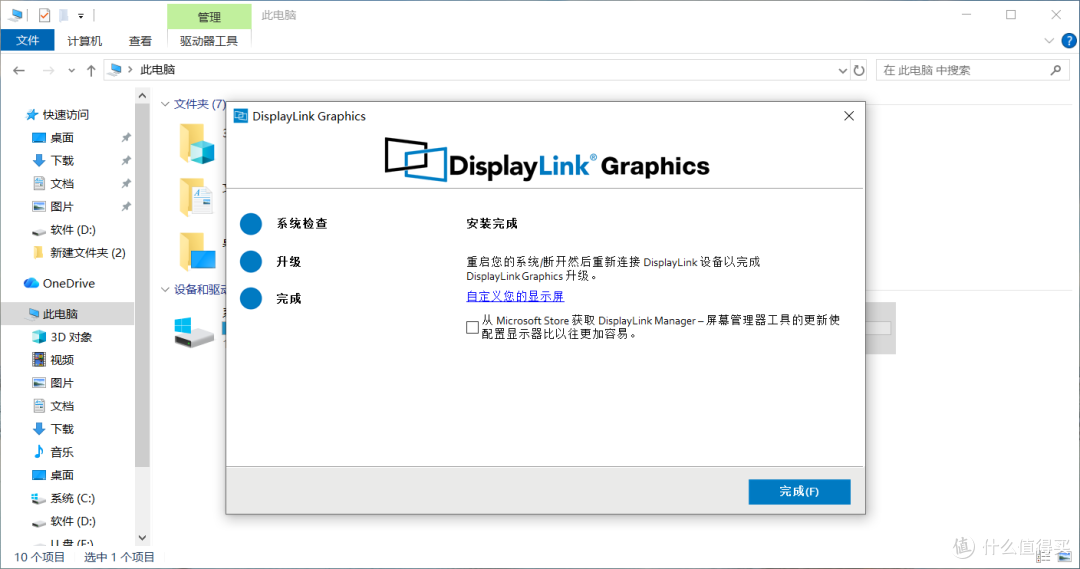This screenshot has width=1080, height=569.
Task: Open Explorer help question mark icon
Action: pos(1068,41)
